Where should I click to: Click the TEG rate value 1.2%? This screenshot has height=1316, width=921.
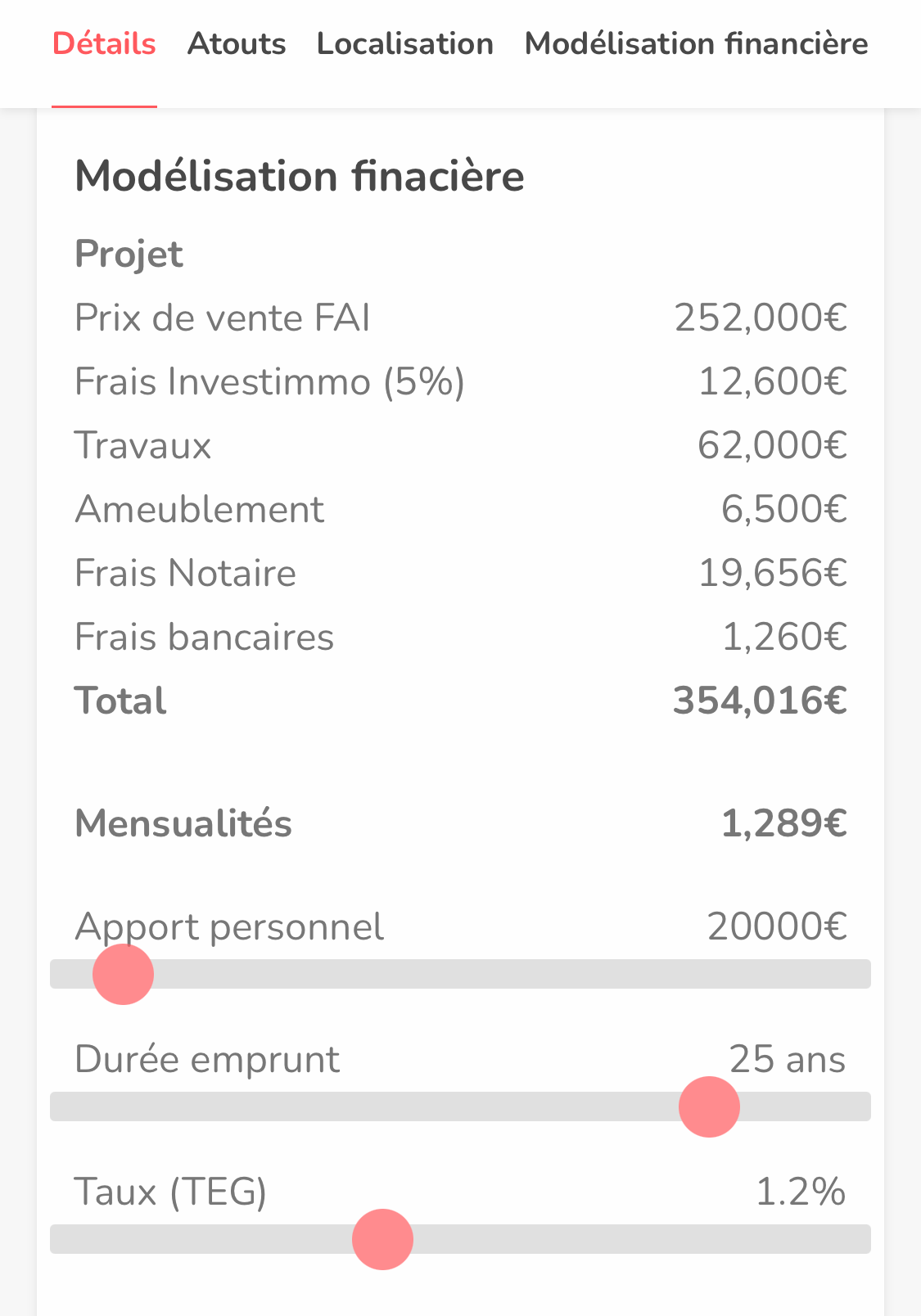point(800,1192)
